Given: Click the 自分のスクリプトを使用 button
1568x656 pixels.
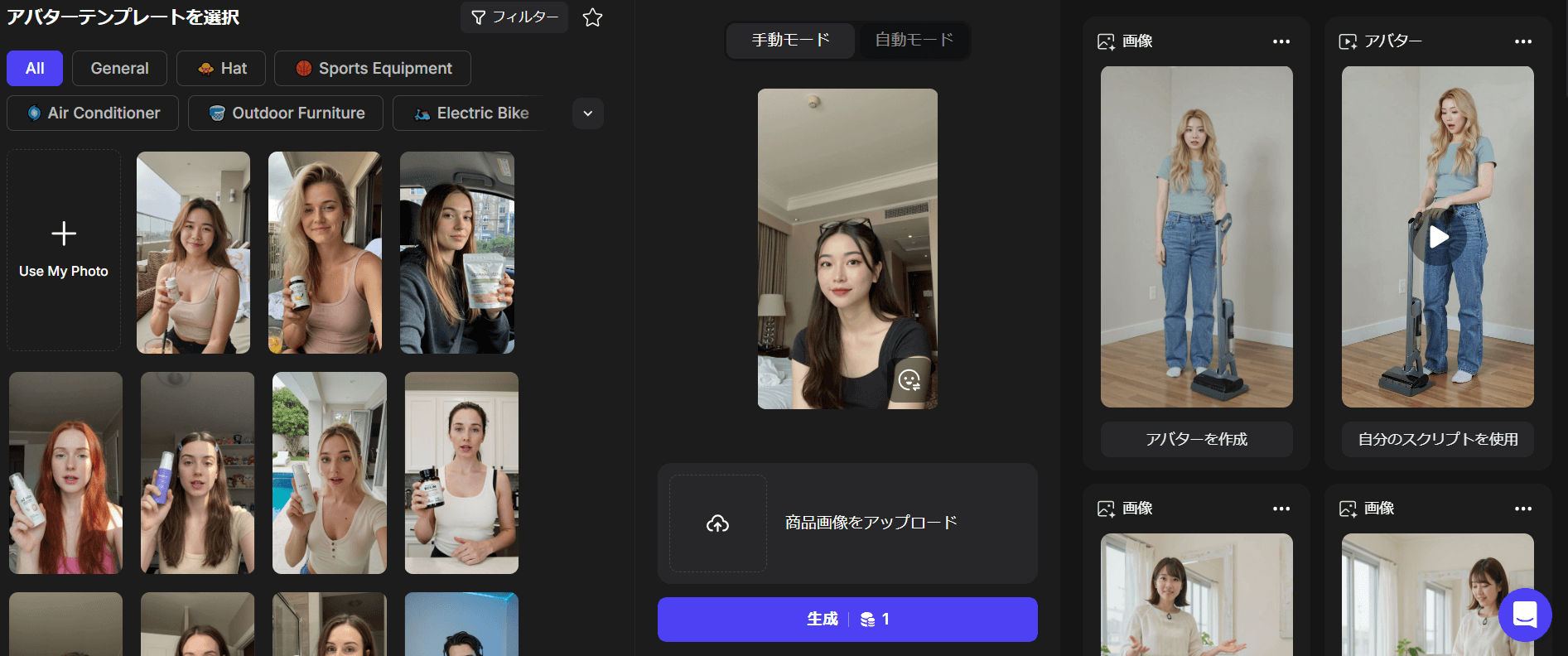Looking at the screenshot, I should click(x=1438, y=439).
